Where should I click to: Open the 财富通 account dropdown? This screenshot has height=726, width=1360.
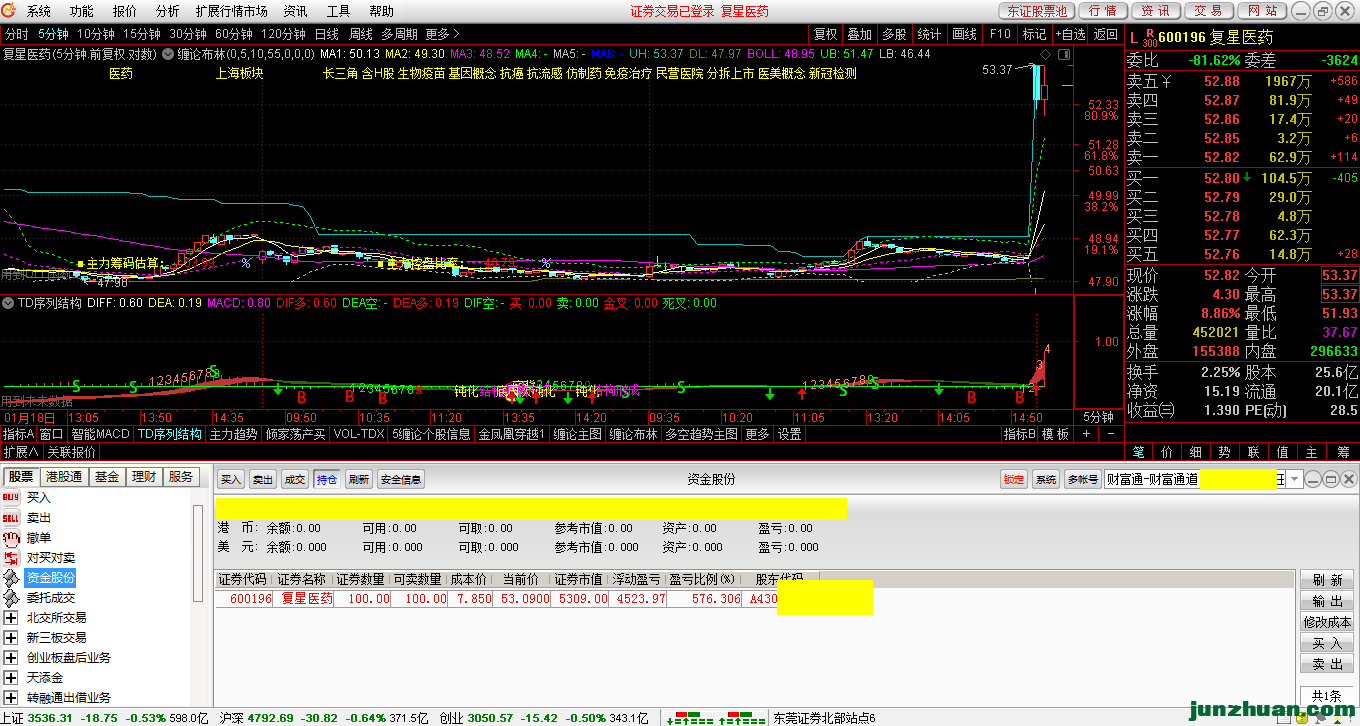pyautogui.click(x=1296, y=479)
